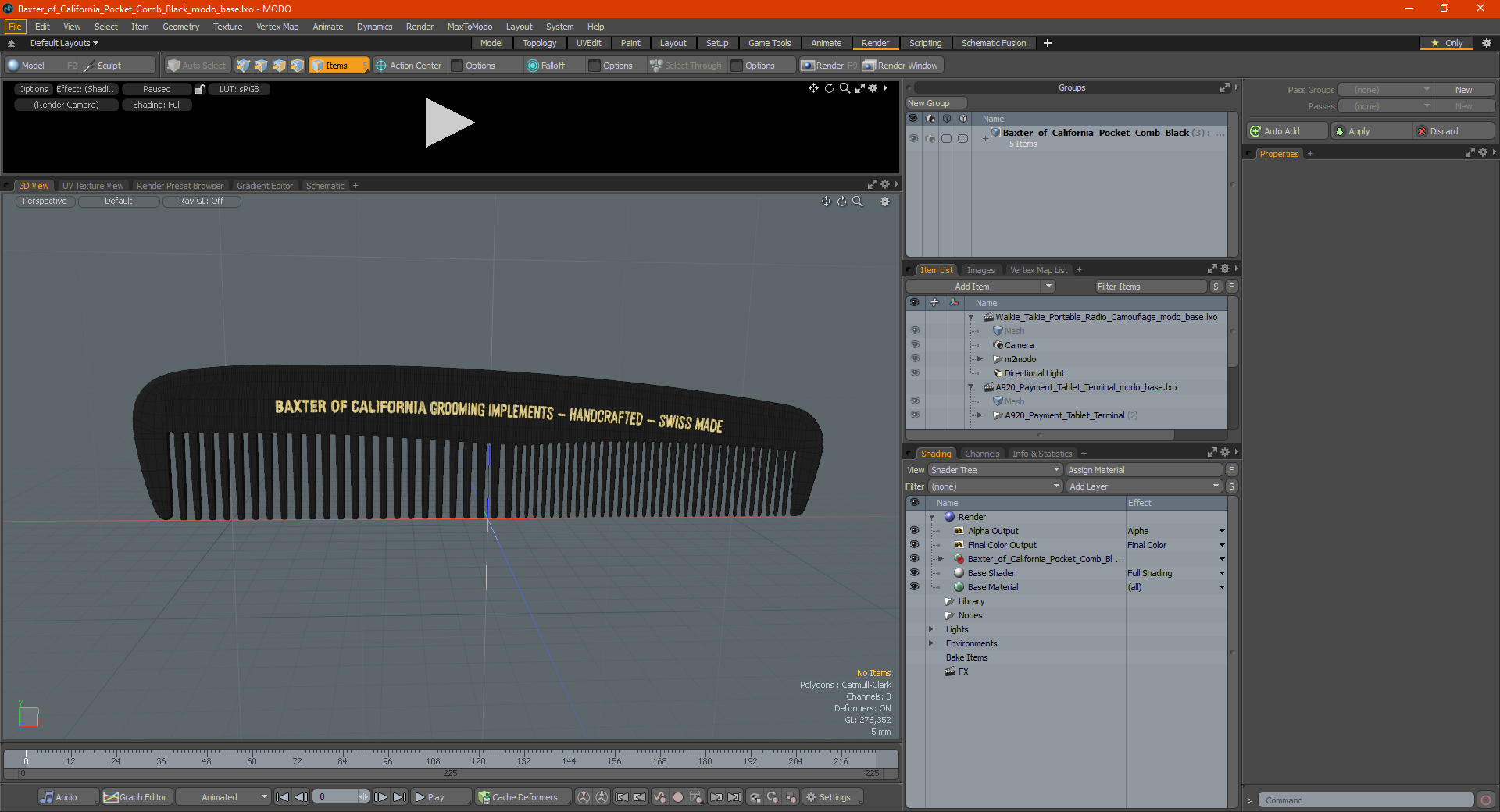The width and height of the screenshot is (1500, 812).
Task: Open the Action Center tool
Action: click(x=409, y=66)
